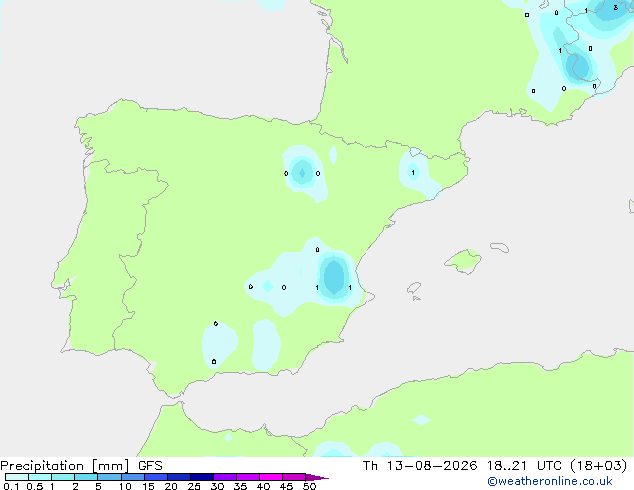Image resolution: width=634 pixels, height=490 pixels.
Task: Pick the legend swatch between 35 and 40
Action: tap(248, 477)
